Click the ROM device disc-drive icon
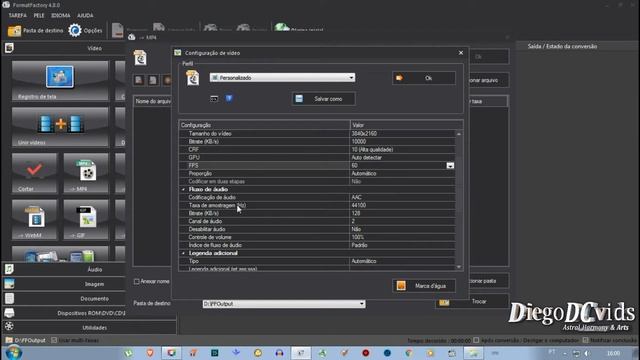The image size is (640, 360). [9, 313]
